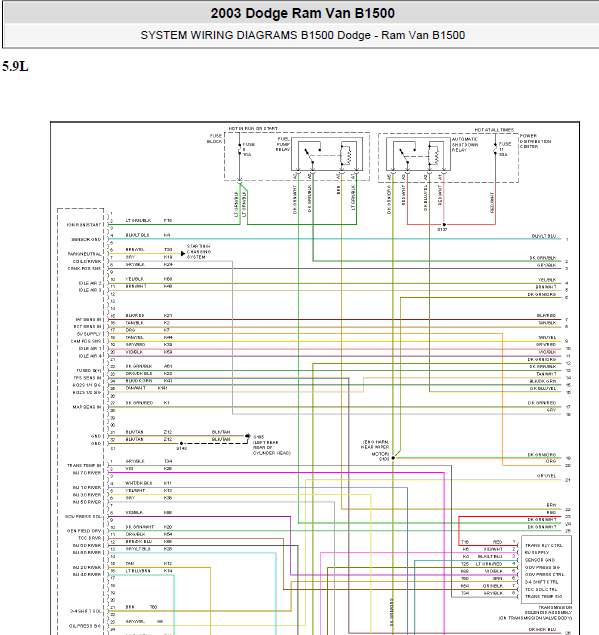This screenshot has height=635, width=599.
Task: Click the Automatic Shutdown Relay coil symbol
Action: click(x=435, y=155)
